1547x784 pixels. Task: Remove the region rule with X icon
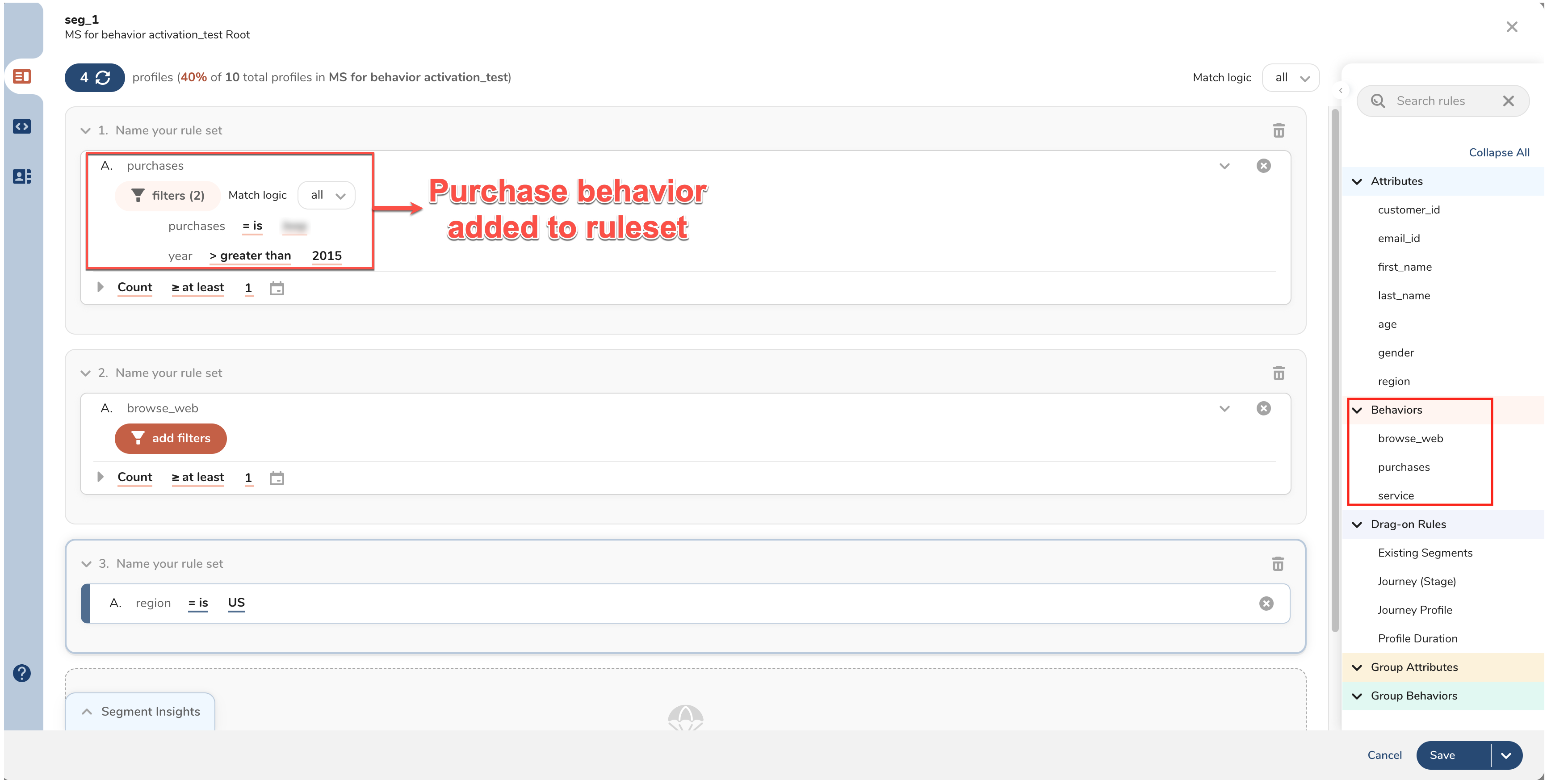pos(1266,603)
